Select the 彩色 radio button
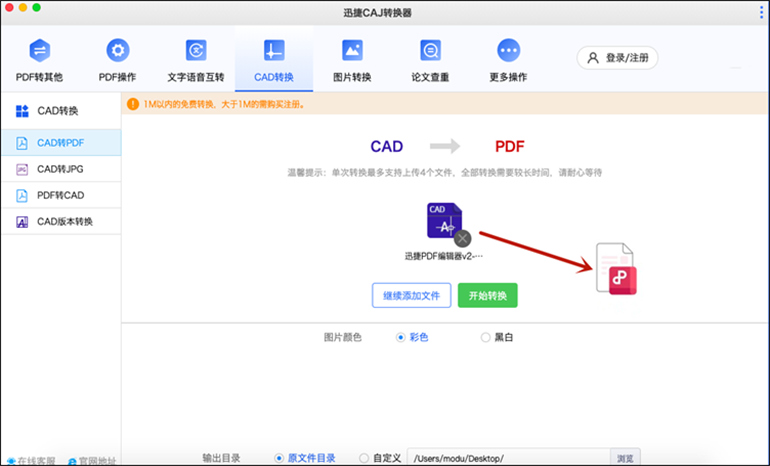The width and height of the screenshot is (770, 466). point(401,337)
